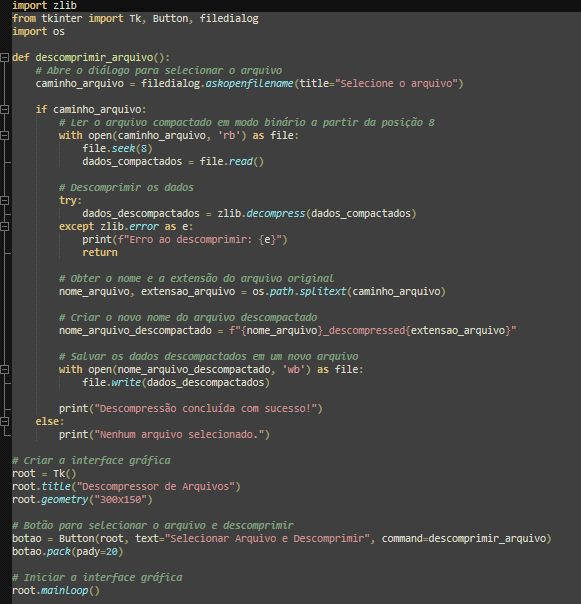This screenshot has width=581, height=604.
Task: Click 'filedialog' in the tkinter import line
Action: (x=229, y=18)
